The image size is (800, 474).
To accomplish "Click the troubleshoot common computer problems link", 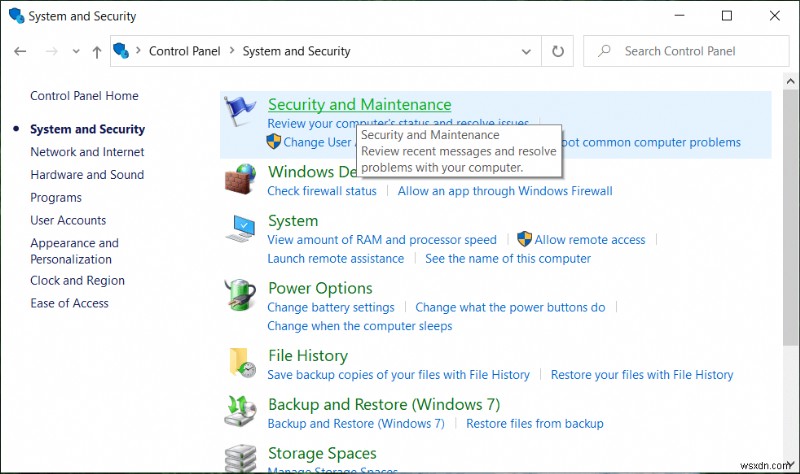I will coord(651,142).
